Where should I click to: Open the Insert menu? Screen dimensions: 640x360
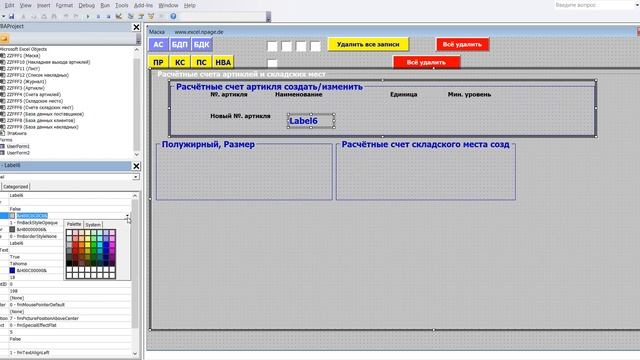[44, 5]
